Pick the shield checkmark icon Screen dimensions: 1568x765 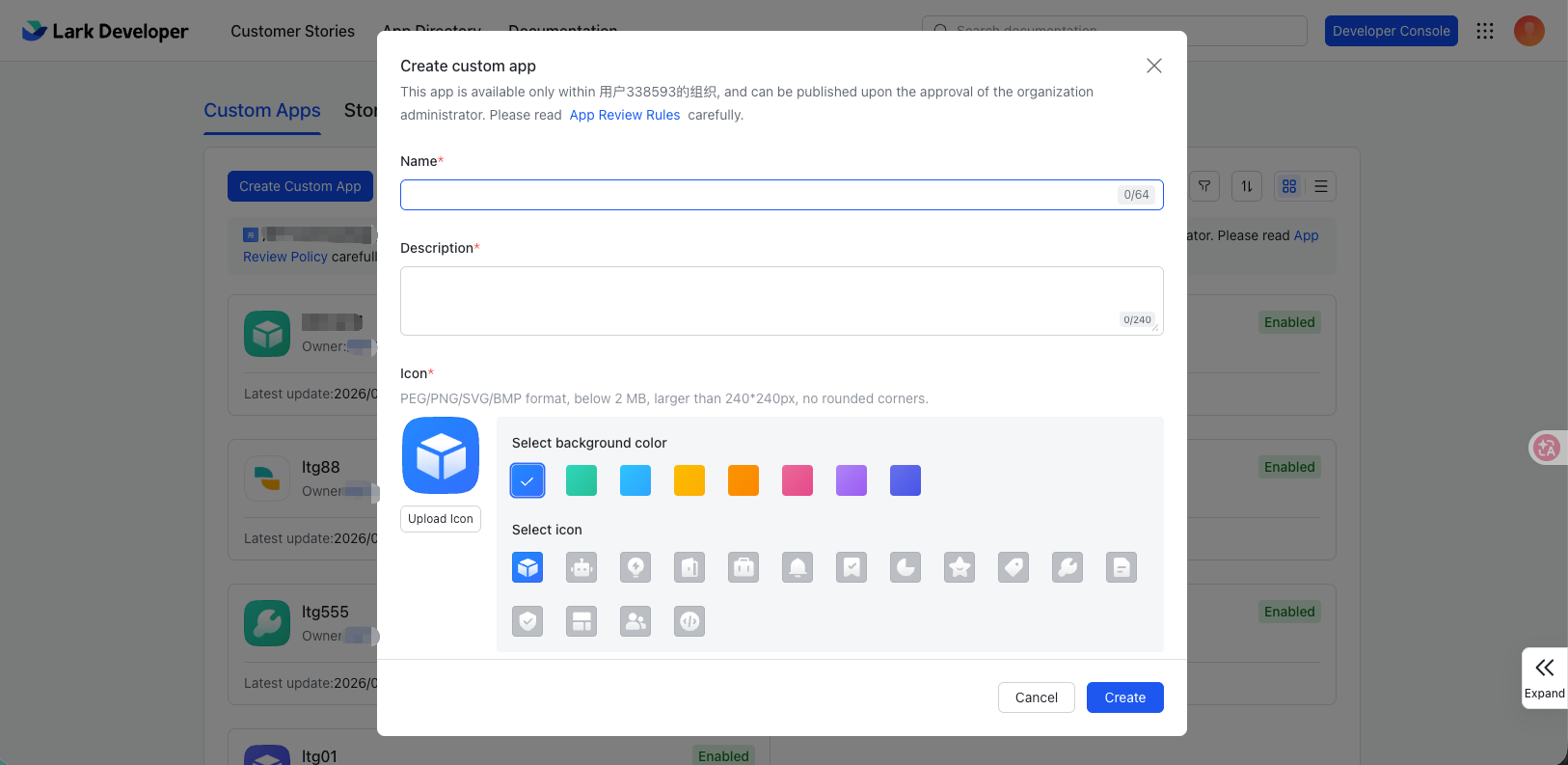[x=527, y=621]
